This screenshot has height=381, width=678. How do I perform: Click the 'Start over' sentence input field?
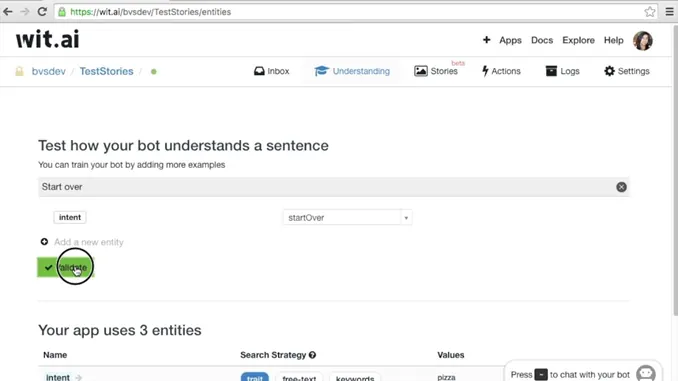point(333,187)
